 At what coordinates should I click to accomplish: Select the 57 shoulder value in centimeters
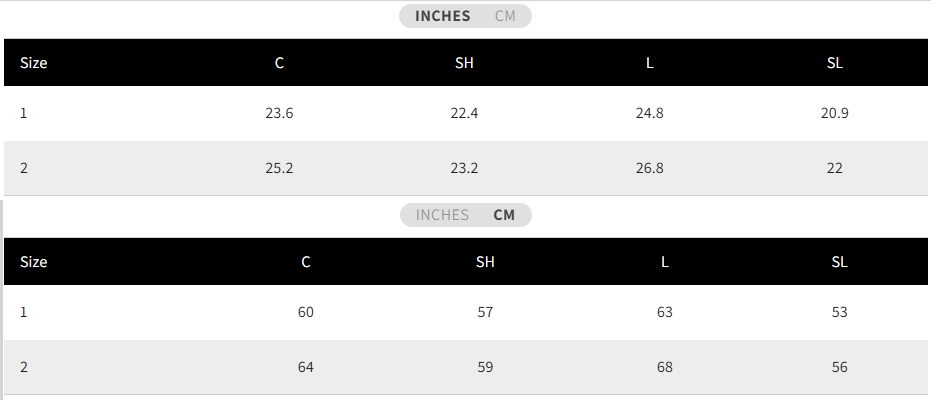(x=485, y=312)
